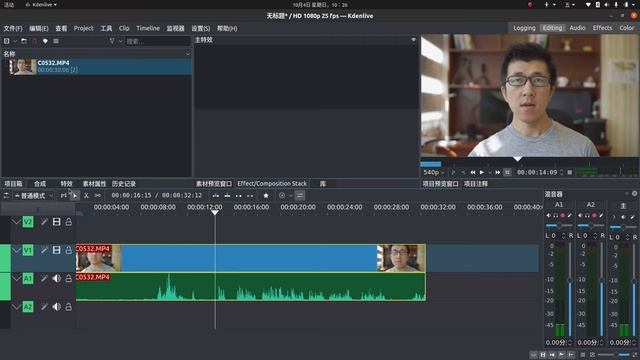The image size is (640, 360).
Task: Solo the A1 mixer channel headphones
Action: [x=556, y=216]
